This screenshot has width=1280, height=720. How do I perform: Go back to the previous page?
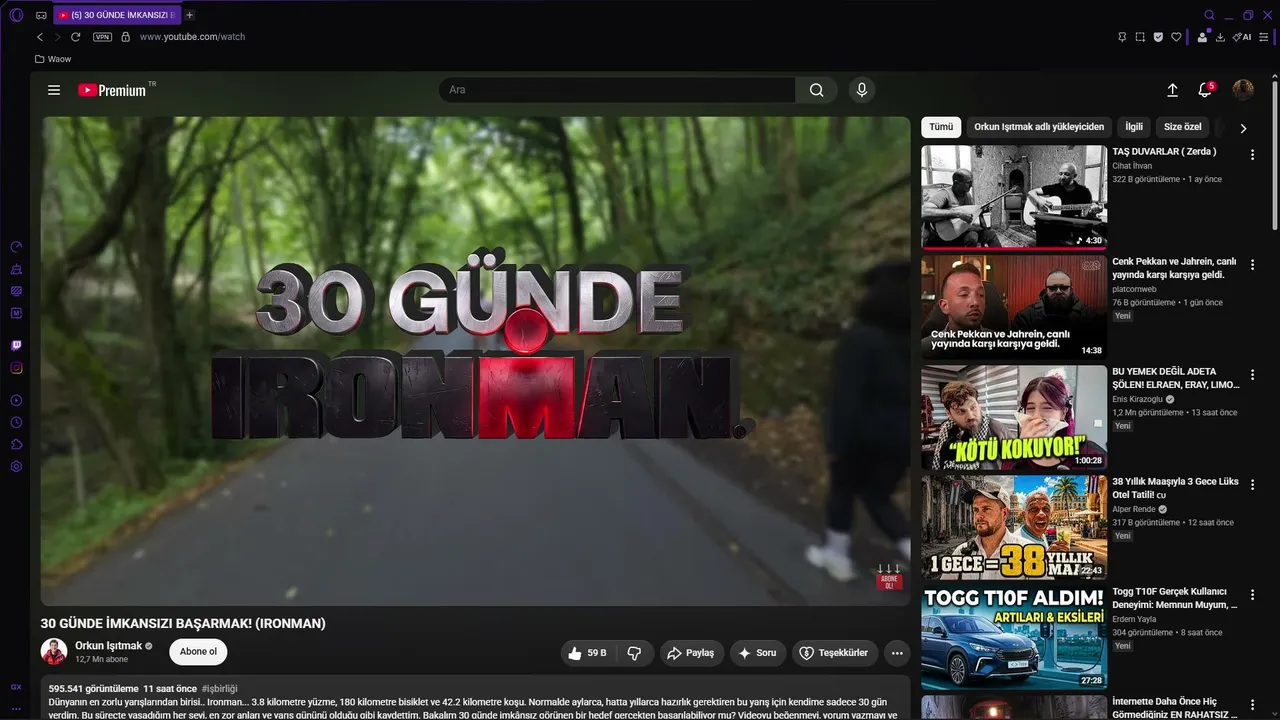click(x=40, y=37)
